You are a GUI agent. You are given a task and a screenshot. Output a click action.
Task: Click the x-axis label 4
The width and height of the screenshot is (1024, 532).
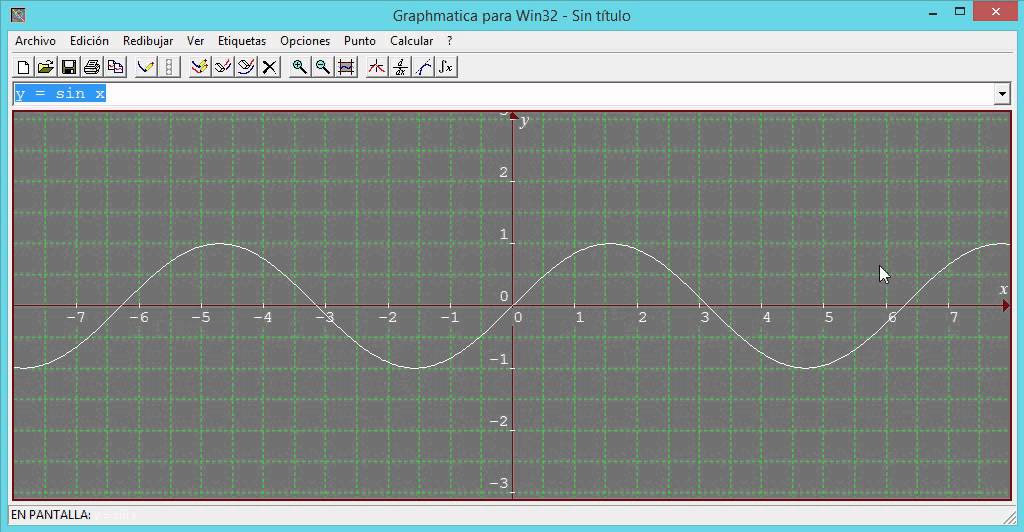767,317
